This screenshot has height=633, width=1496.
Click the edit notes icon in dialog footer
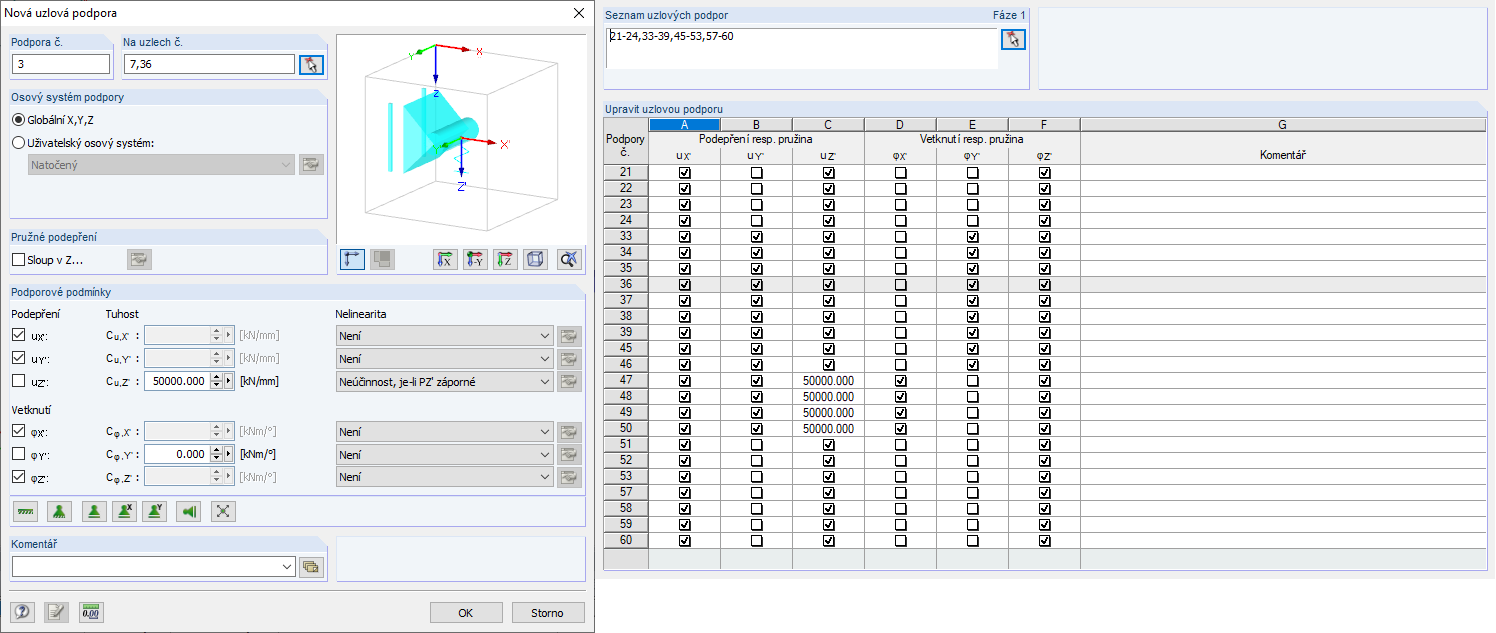pos(56,612)
